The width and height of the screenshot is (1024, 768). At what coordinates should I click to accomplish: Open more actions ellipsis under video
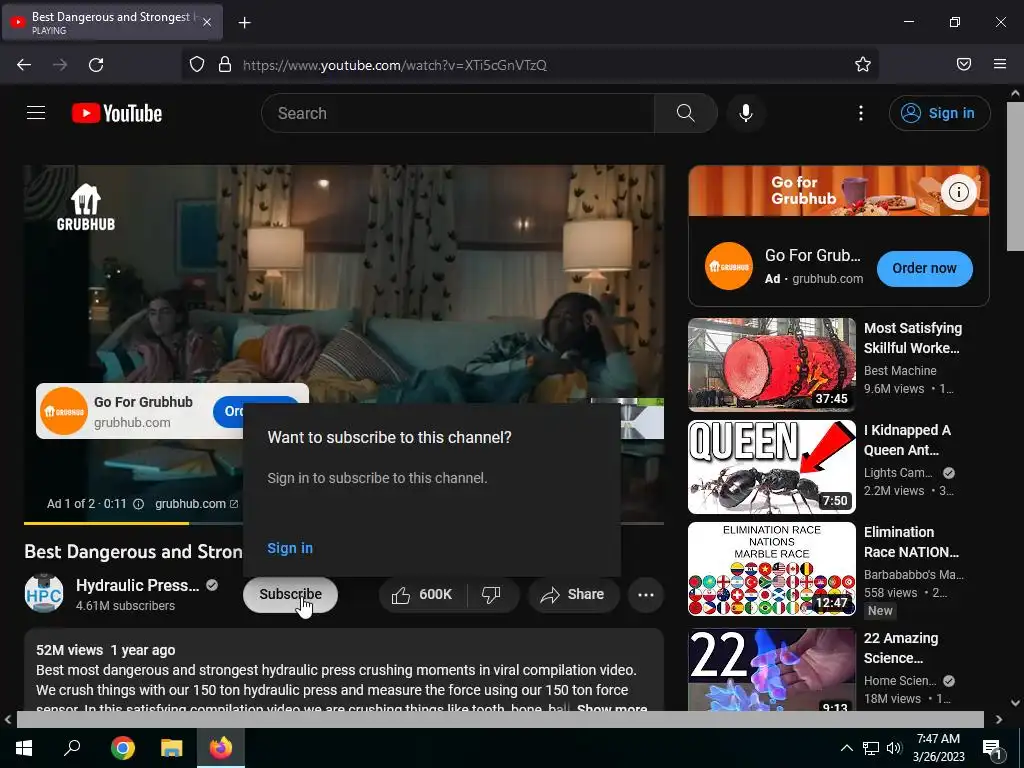646,594
